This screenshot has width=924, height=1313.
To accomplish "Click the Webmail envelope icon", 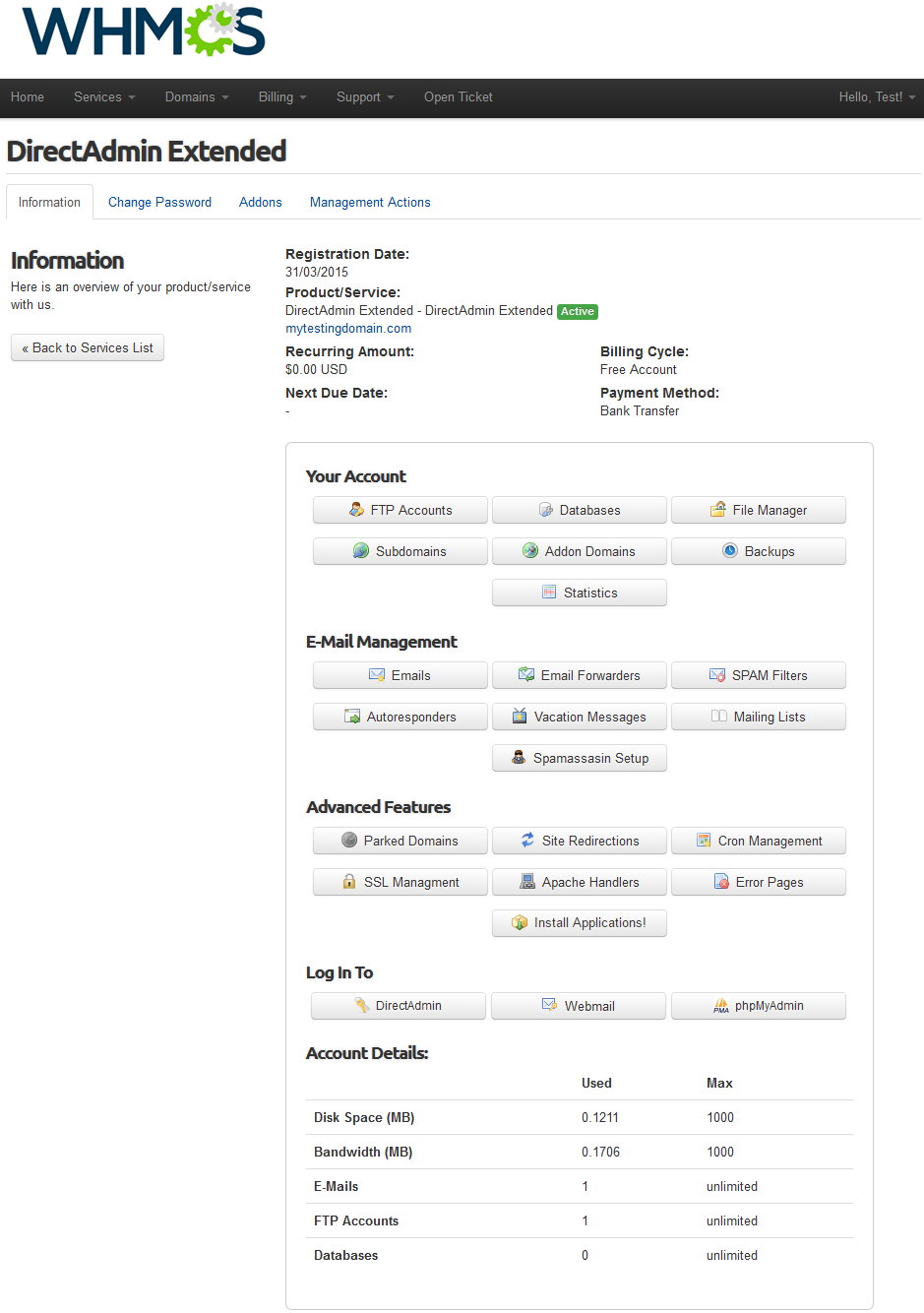I will 550,1005.
